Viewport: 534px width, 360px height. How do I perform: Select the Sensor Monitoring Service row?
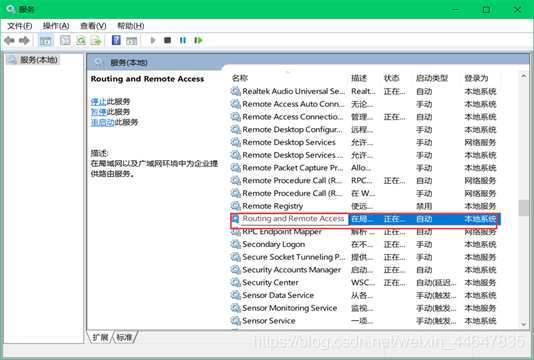[x=364, y=308]
